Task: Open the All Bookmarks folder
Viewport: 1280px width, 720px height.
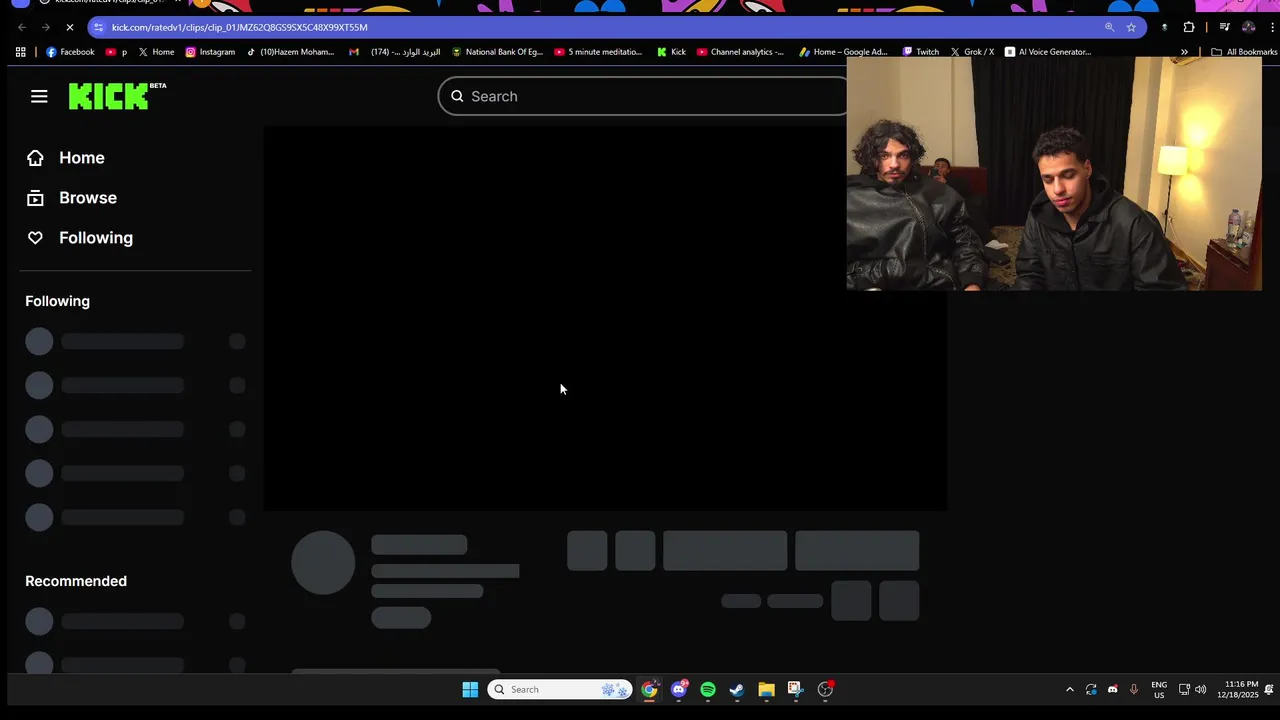Action: [1244, 52]
